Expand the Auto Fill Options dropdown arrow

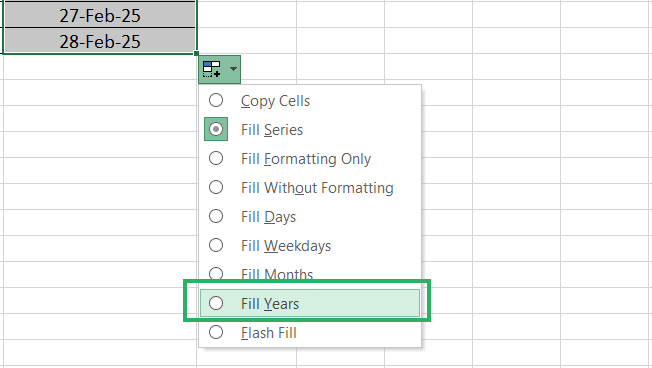(234, 69)
